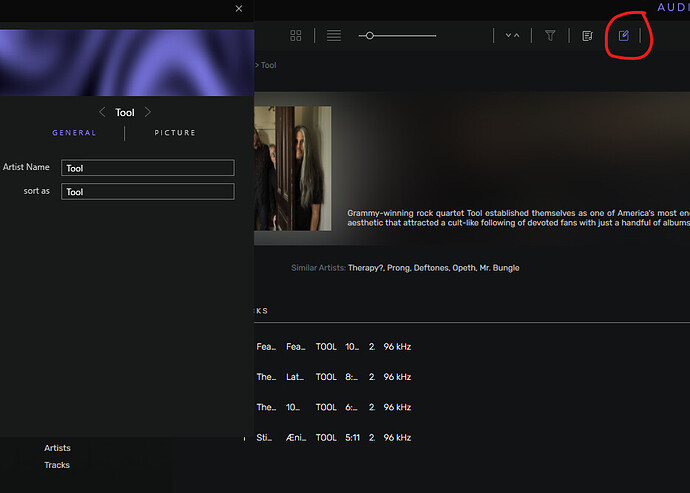Close the artist edit panel

pos(239,8)
